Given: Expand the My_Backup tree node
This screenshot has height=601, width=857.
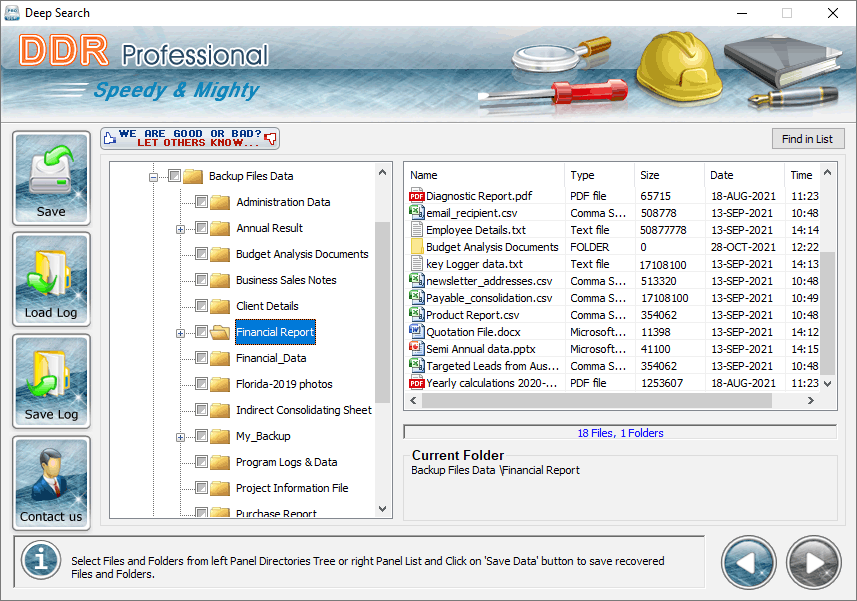Looking at the screenshot, I should click(x=180, y=437).
